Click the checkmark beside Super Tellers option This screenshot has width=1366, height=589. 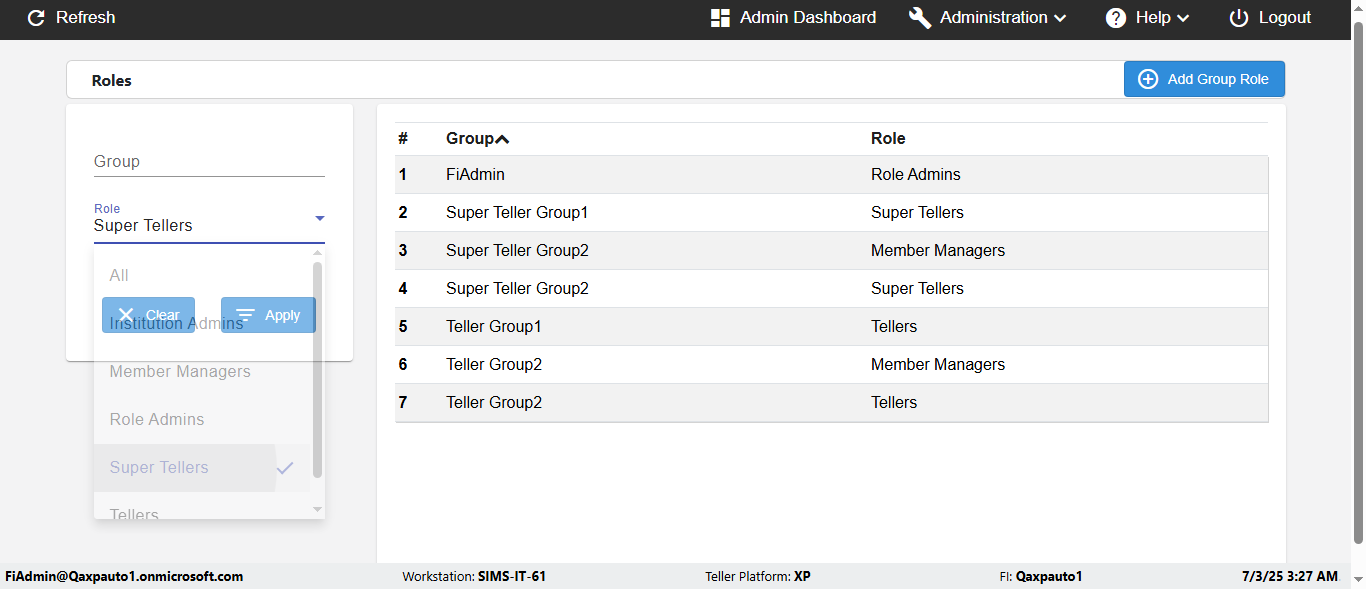click(x=285, y=467)
